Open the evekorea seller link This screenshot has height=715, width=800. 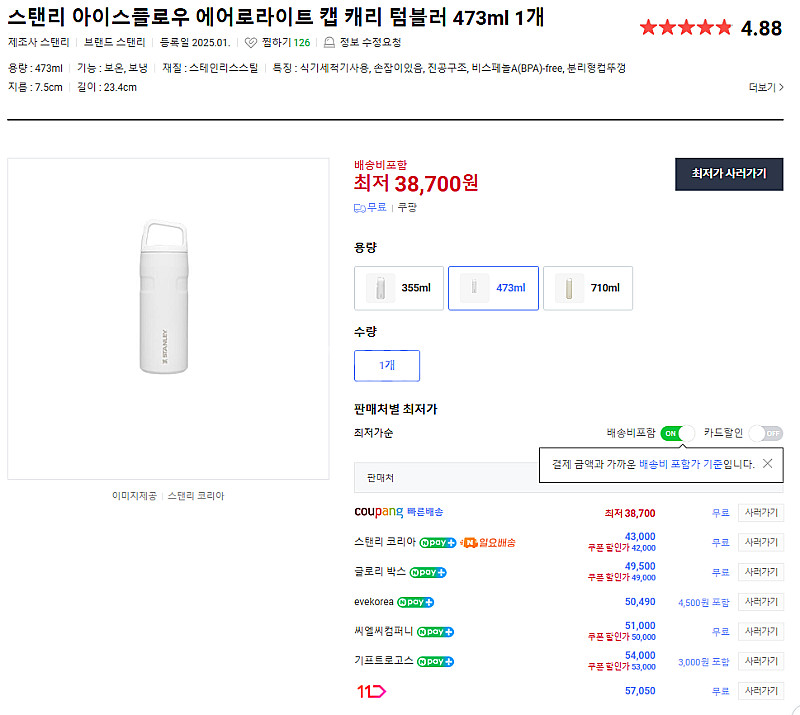click(374, 602)
